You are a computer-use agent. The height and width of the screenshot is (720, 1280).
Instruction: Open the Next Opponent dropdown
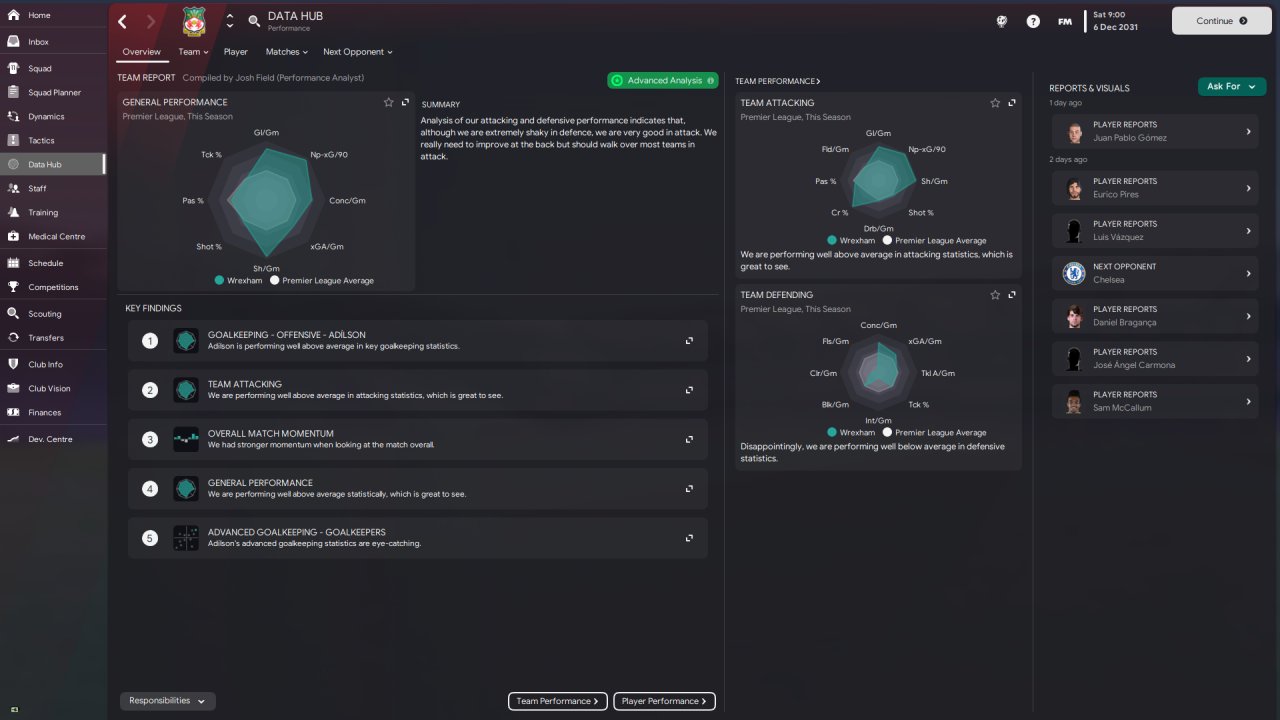click(357, 52)
